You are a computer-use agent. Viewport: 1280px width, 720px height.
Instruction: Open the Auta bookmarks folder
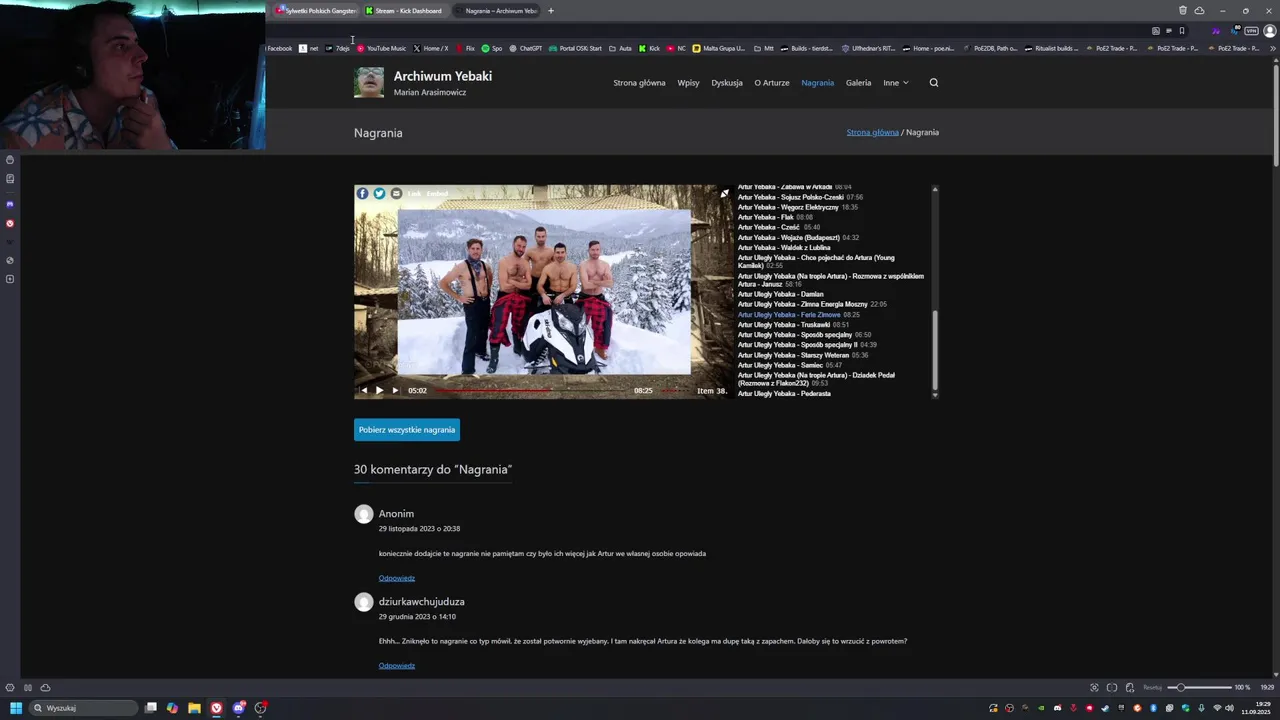coord(620,48)
